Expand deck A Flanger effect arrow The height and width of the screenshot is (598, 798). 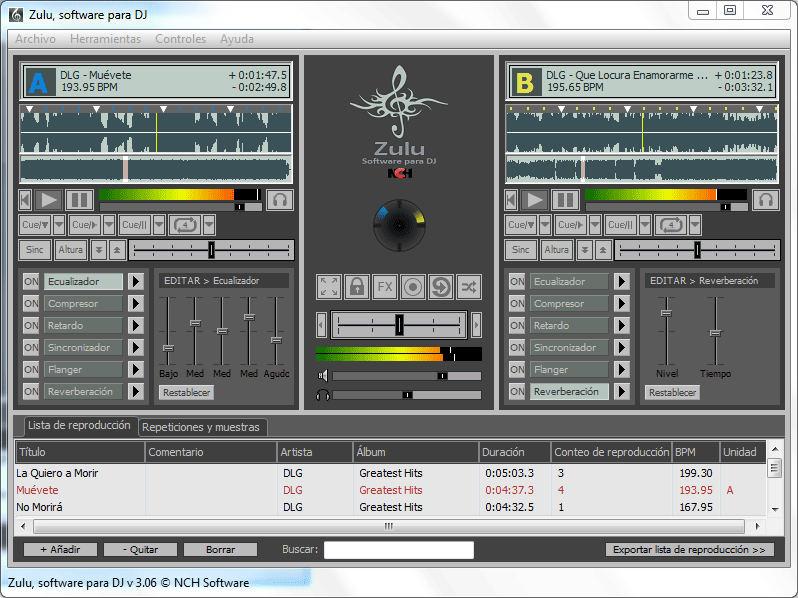[135, 369]
